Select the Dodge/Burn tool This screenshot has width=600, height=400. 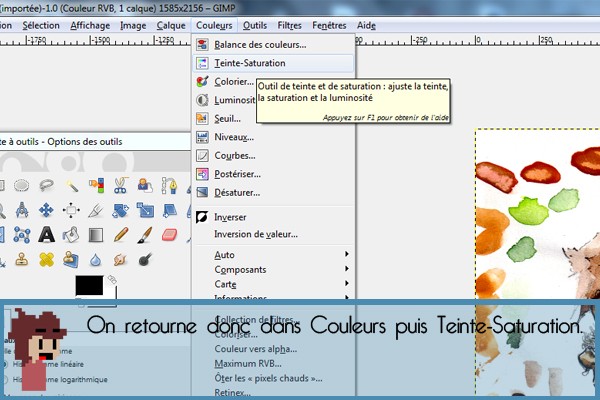coord(145,259)
